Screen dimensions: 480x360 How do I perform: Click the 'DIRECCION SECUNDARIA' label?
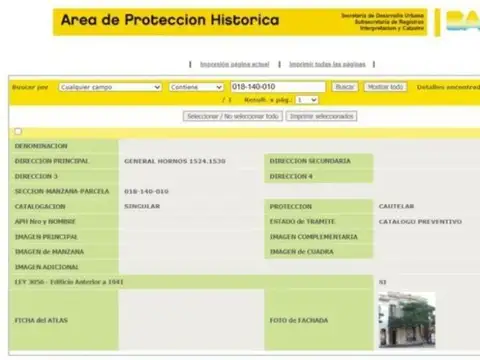pos(310,161)
